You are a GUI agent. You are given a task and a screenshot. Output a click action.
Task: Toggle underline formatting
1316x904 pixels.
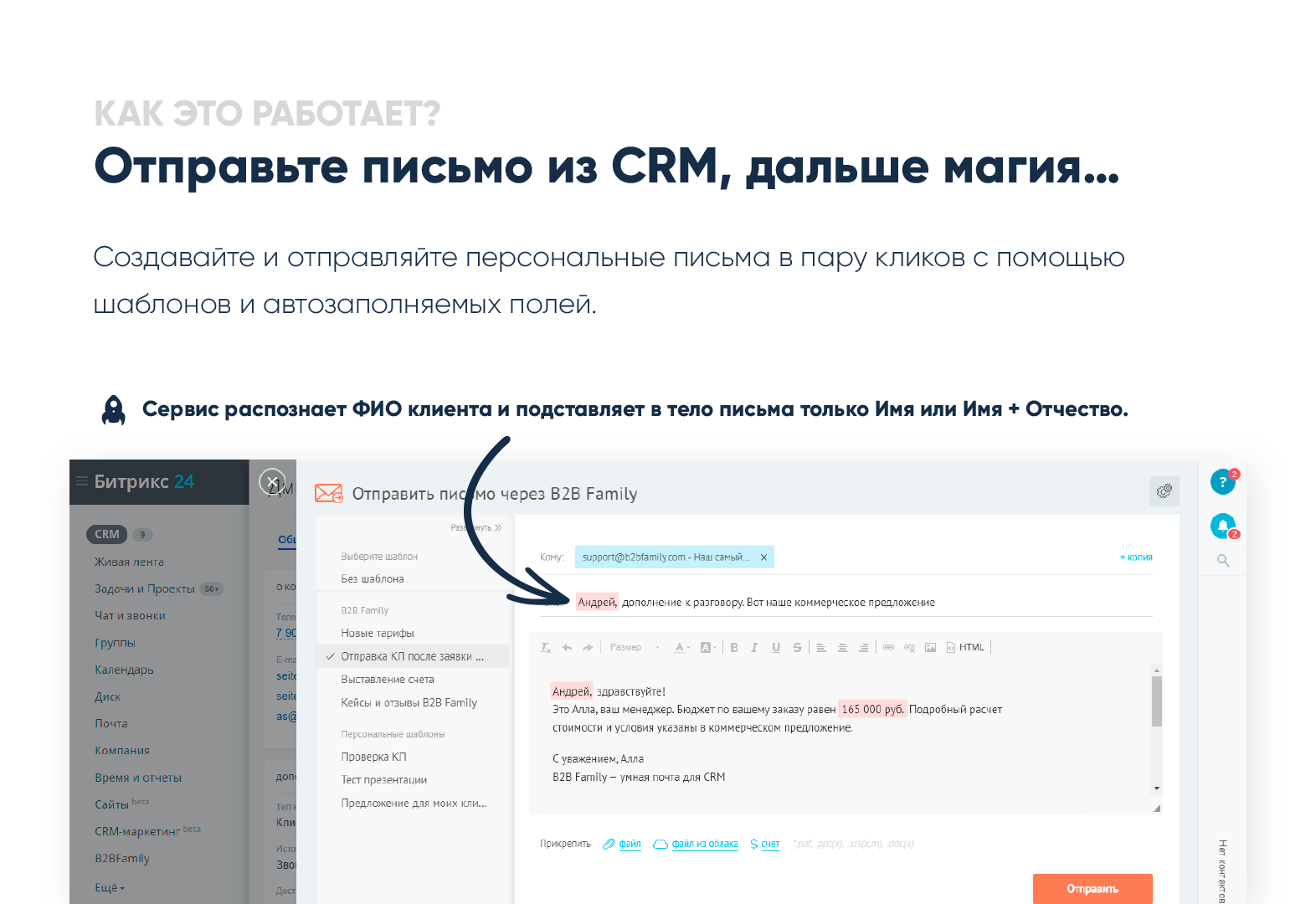tap(776, 647)
